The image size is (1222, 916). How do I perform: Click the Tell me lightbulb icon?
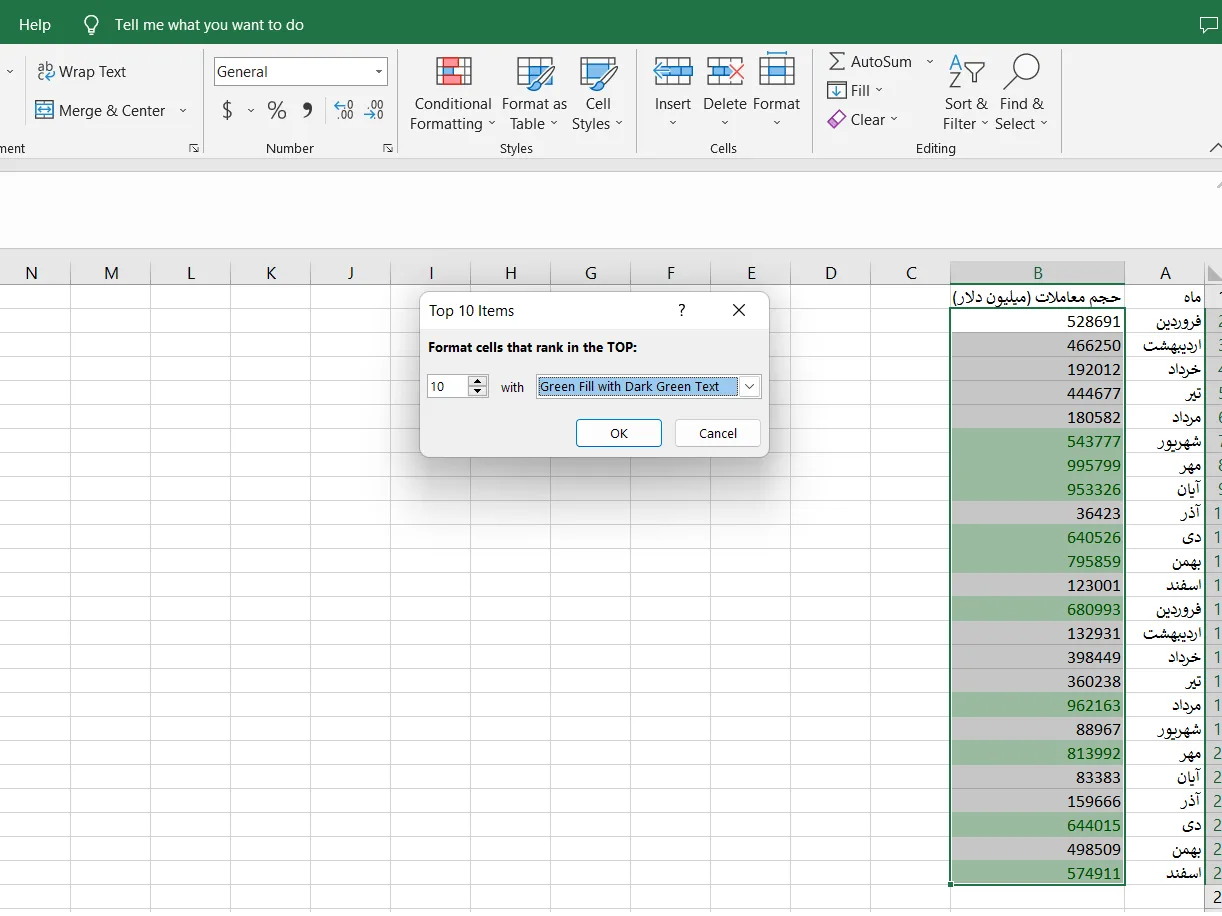91,25
